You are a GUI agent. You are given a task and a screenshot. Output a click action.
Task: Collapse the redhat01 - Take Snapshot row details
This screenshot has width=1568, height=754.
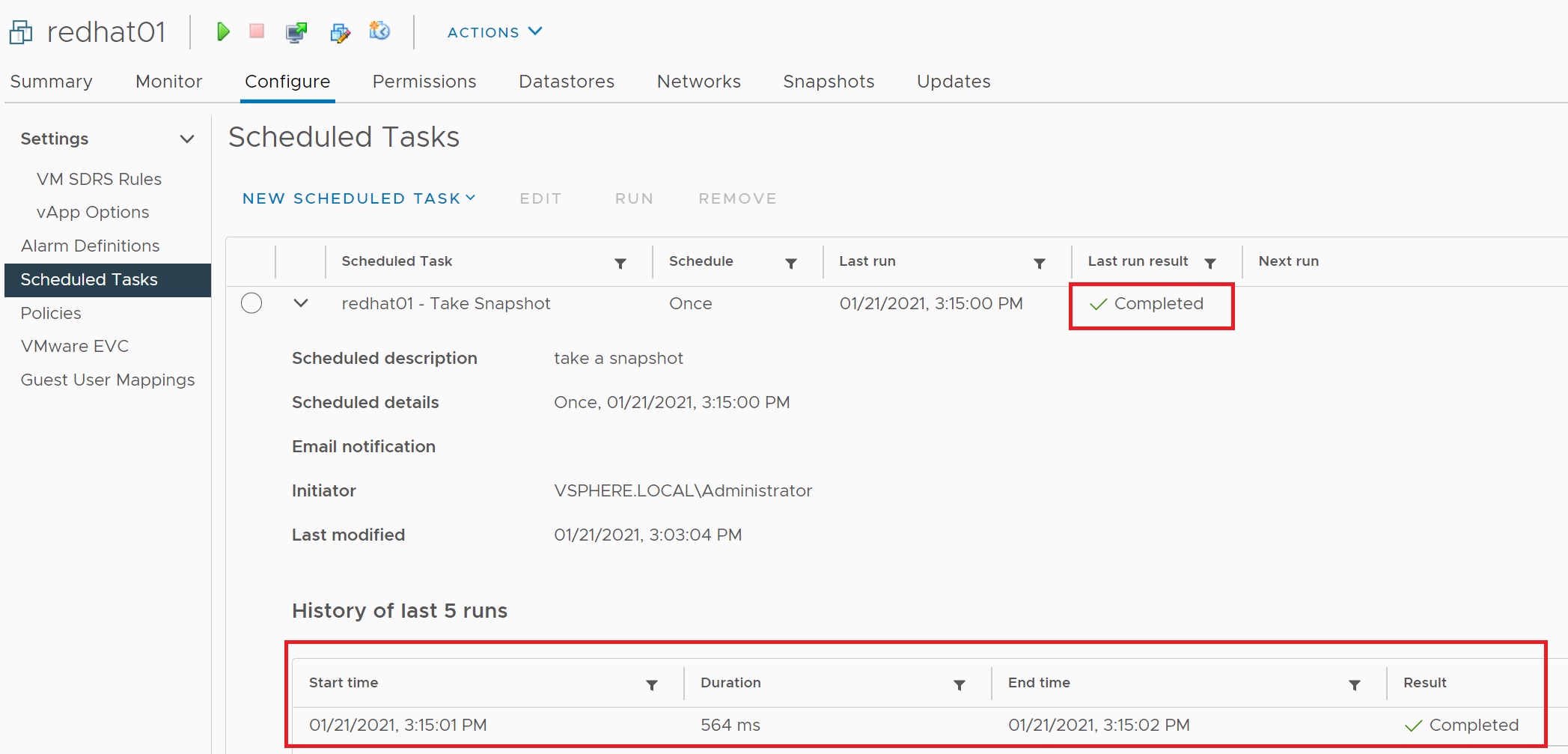(x=301, y=303)
